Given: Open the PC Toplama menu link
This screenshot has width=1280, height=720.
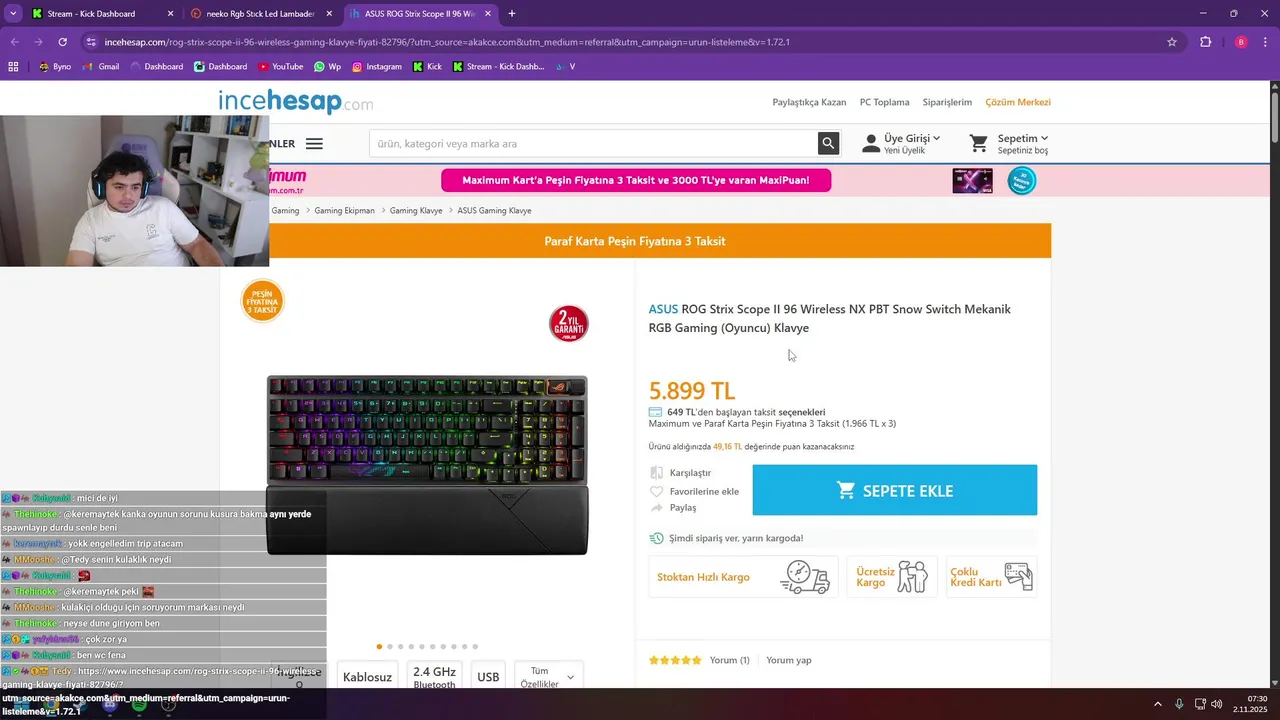Looking at the screenshot, I should point(884,102).
